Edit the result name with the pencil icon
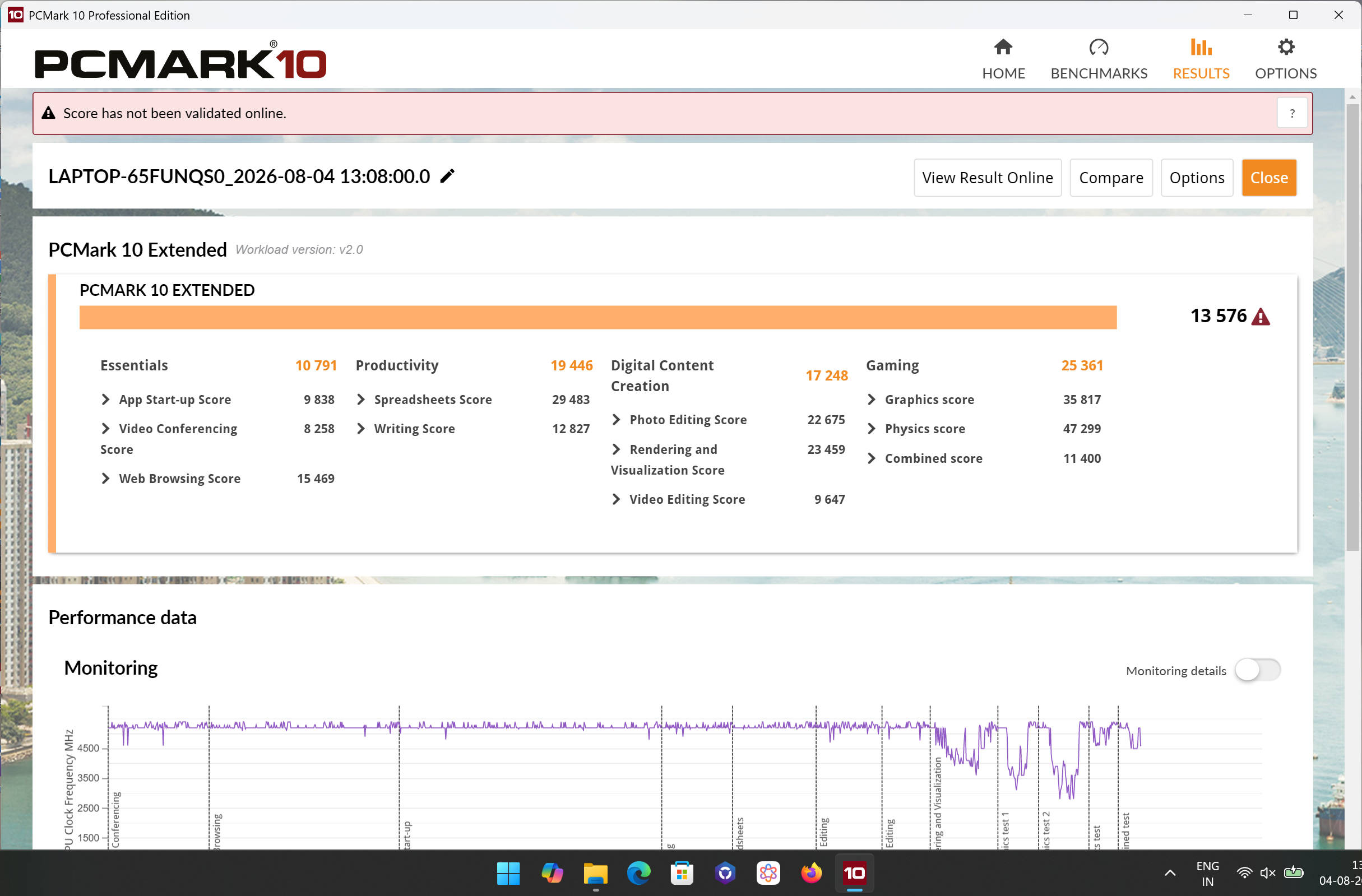The height and width of the screenshot is (896, 1362). [x=447, y=175]
